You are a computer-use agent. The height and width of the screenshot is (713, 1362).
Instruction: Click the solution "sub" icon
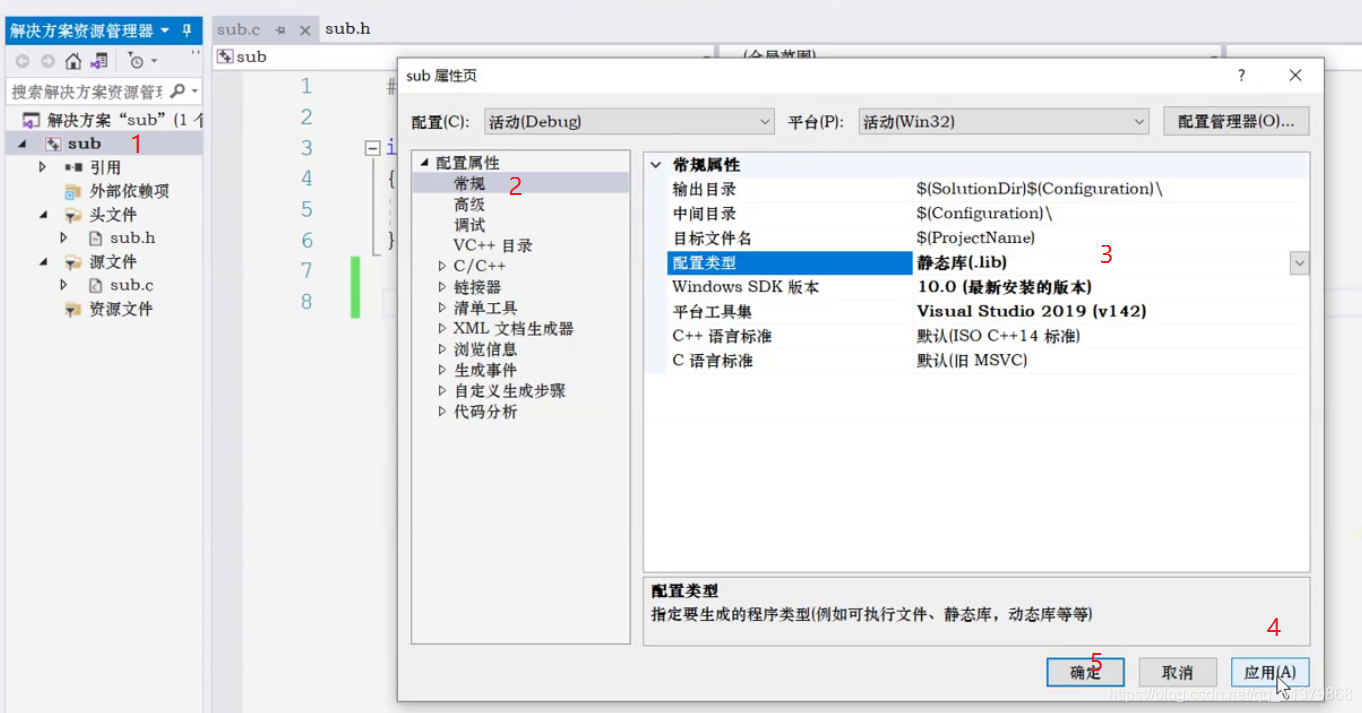pyautogui.click(x=31, y=120)
